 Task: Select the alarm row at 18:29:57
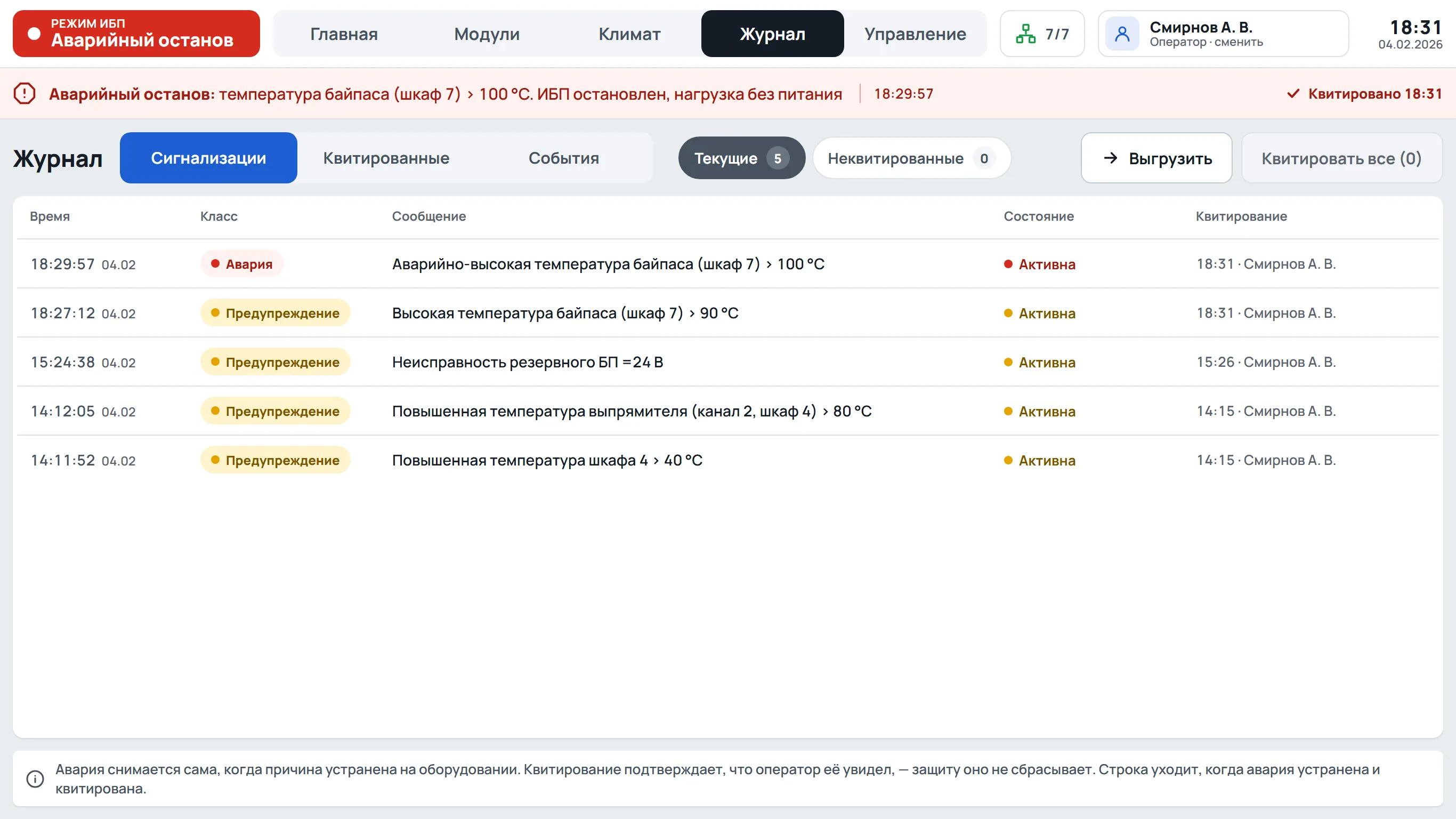tap(727, 263)
